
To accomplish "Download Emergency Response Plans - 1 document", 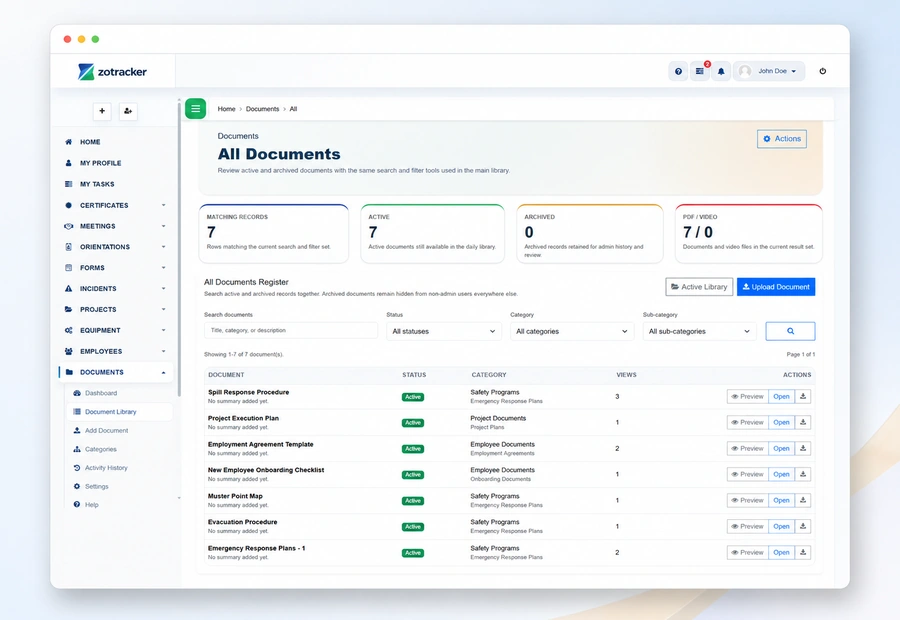I will tap(803, 552).
